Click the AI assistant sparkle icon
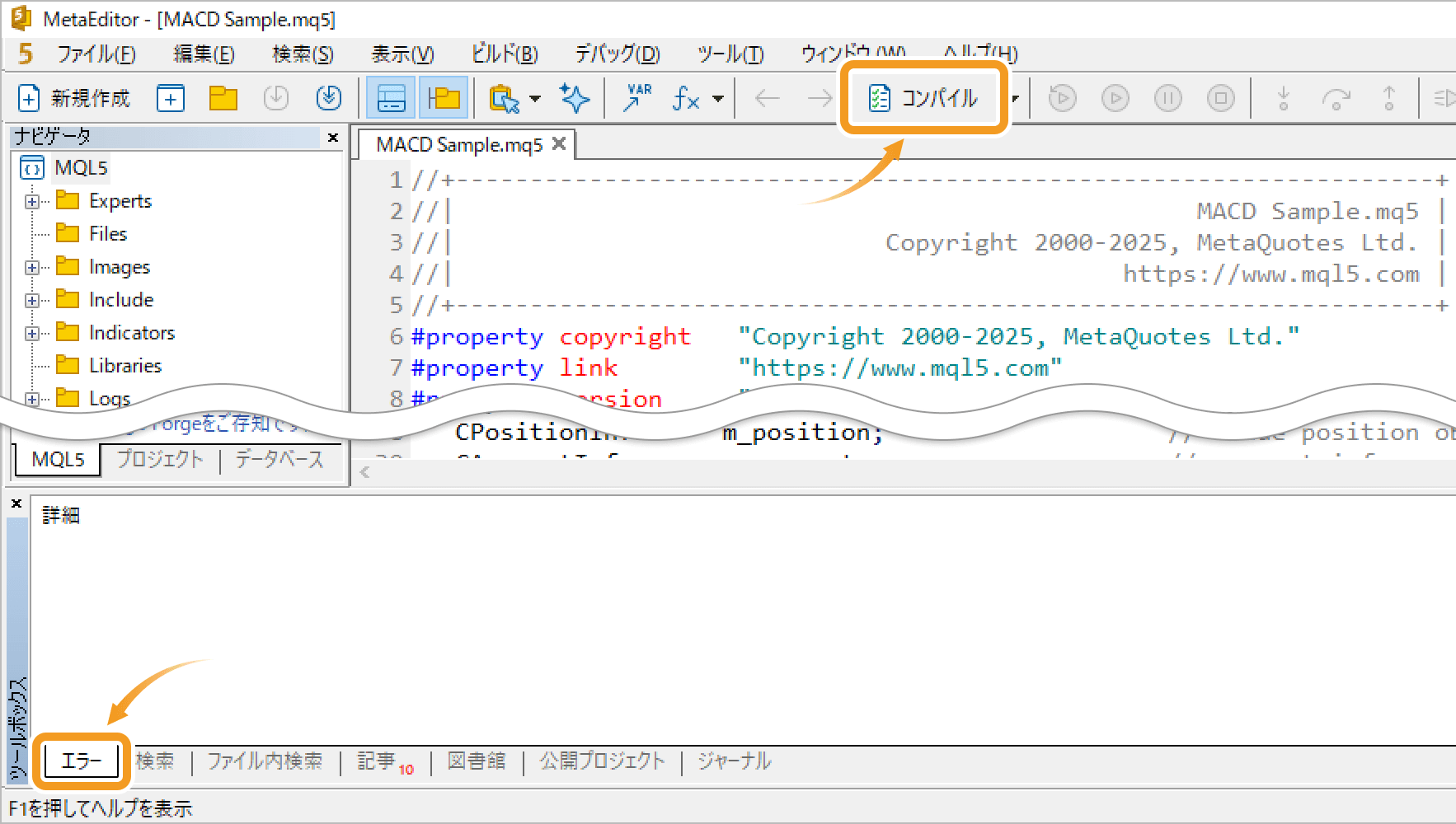This screenshot has width=1456, height=824. 575,98
